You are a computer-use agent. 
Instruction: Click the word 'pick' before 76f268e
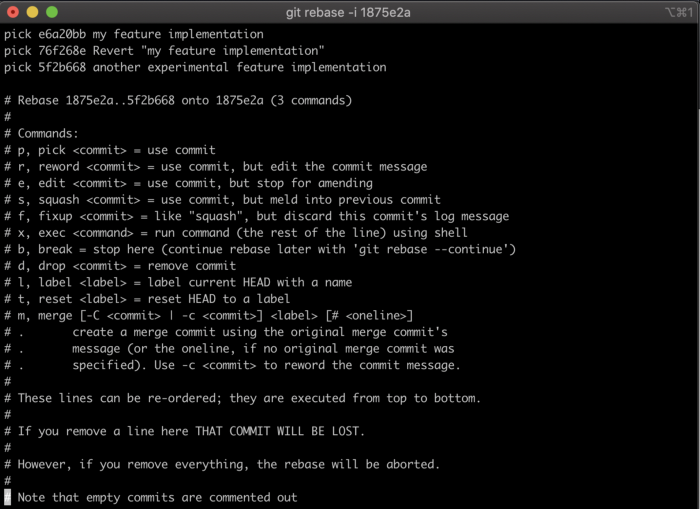(x=18, y=51)
